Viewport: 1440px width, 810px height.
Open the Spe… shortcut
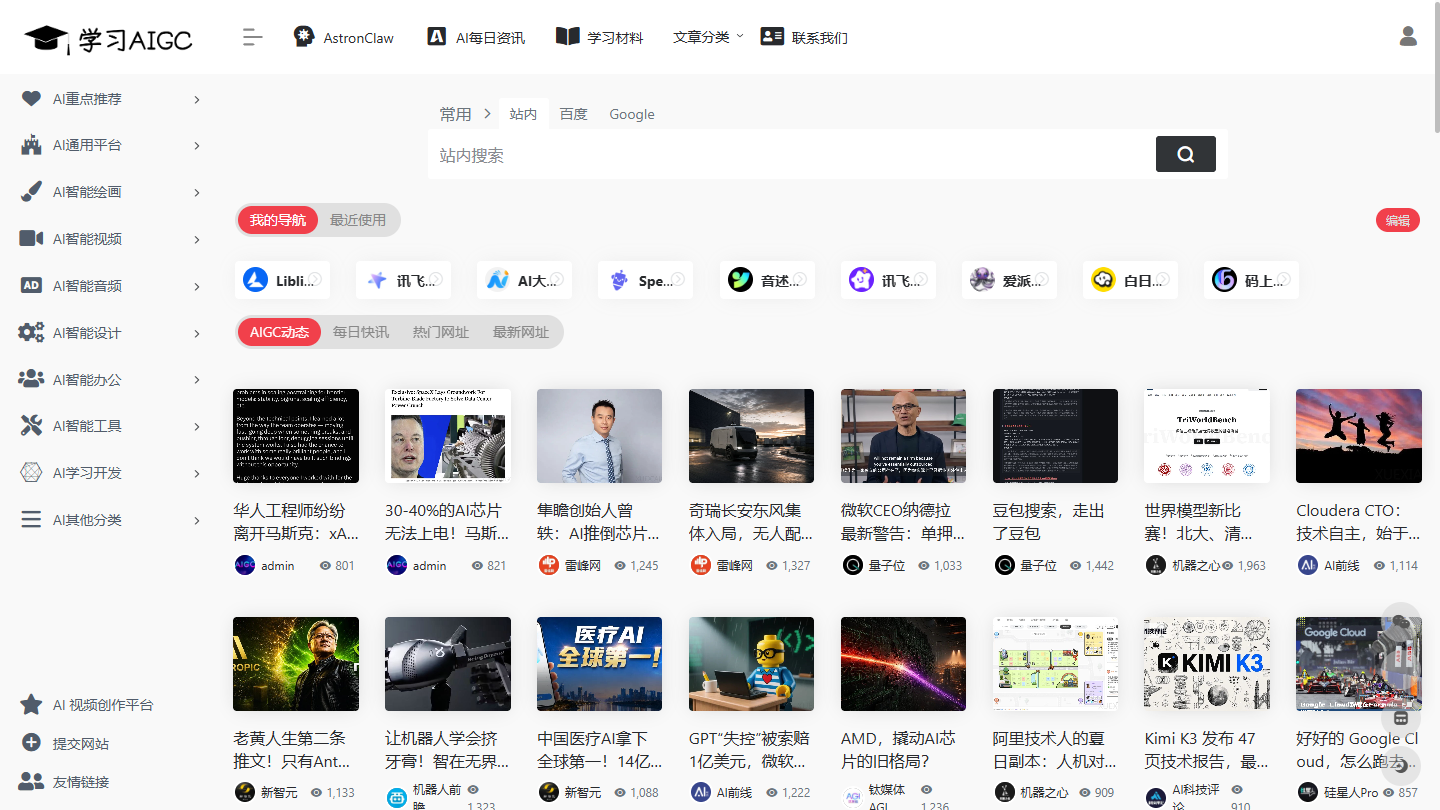coord(645,280)
